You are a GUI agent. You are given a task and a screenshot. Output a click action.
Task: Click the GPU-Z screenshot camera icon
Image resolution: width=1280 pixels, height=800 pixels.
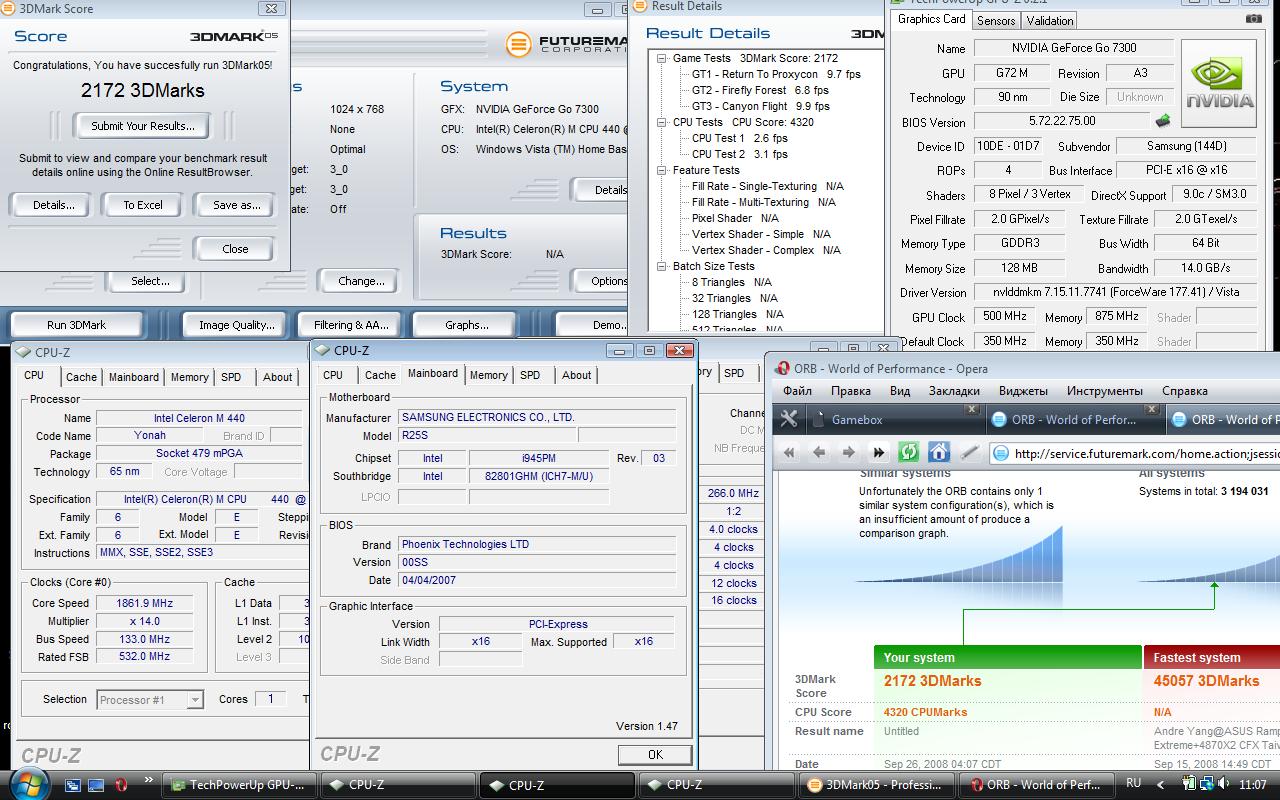click(1253, 19)
